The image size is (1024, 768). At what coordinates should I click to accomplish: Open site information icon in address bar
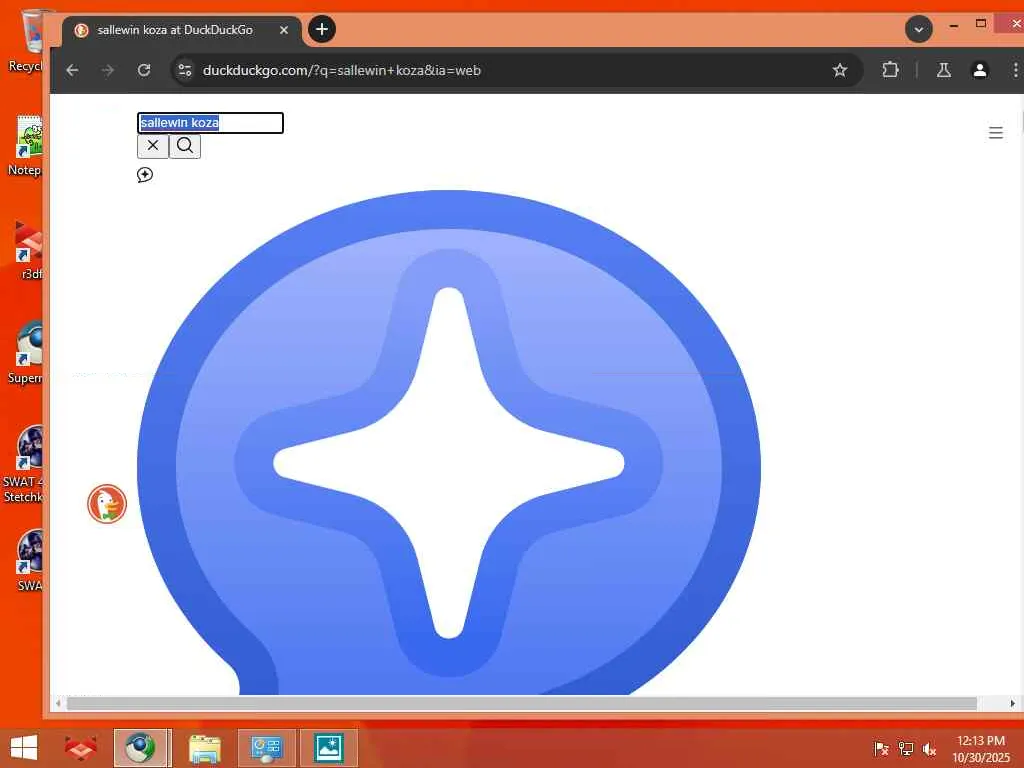click(x=185, y=71)
